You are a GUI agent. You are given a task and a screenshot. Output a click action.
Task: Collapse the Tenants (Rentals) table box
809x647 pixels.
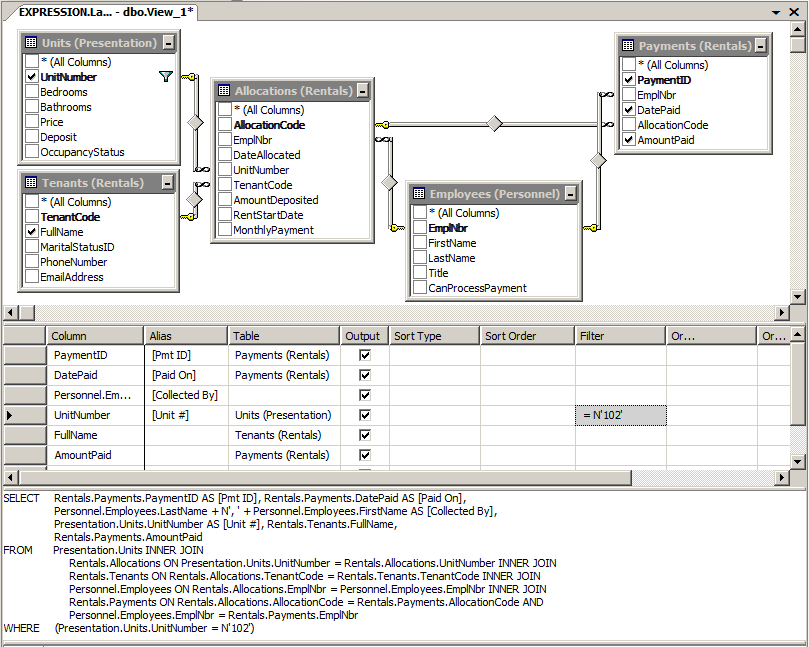[x=167, y=183]
